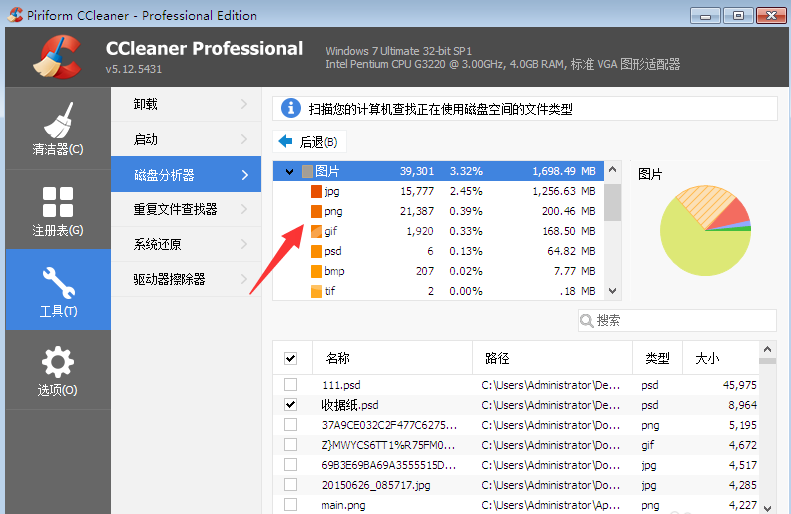The width and height of the screenshot is (791, 514).
Task: Open the 重复文件查找器 menu item
Action: pos(186,209)
